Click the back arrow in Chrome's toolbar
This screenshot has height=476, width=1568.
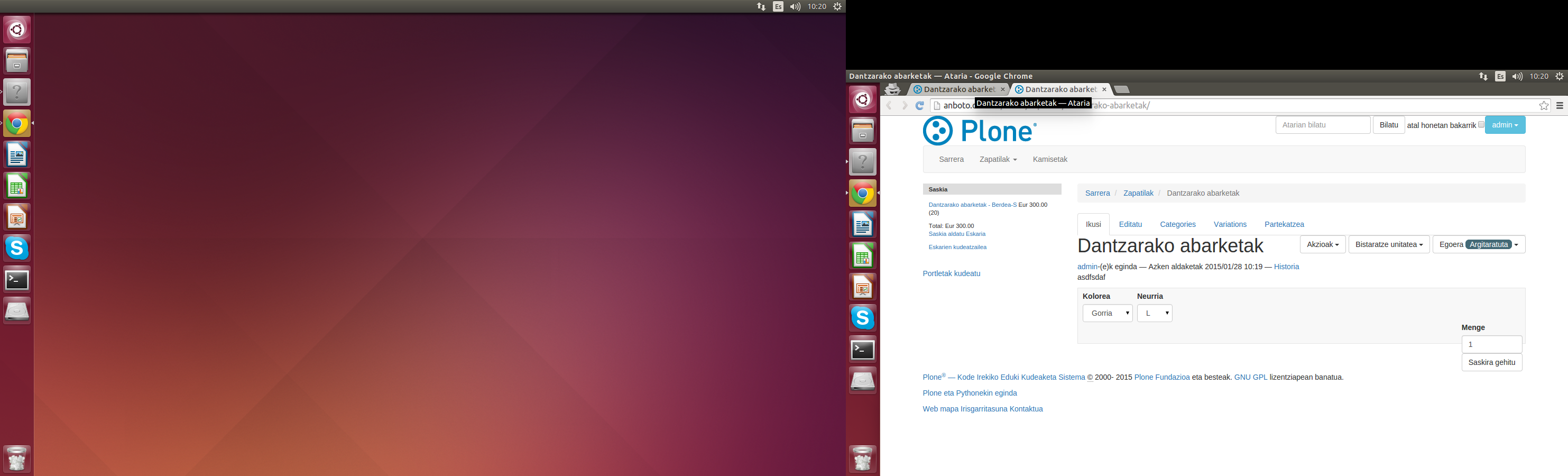[889, 106]
